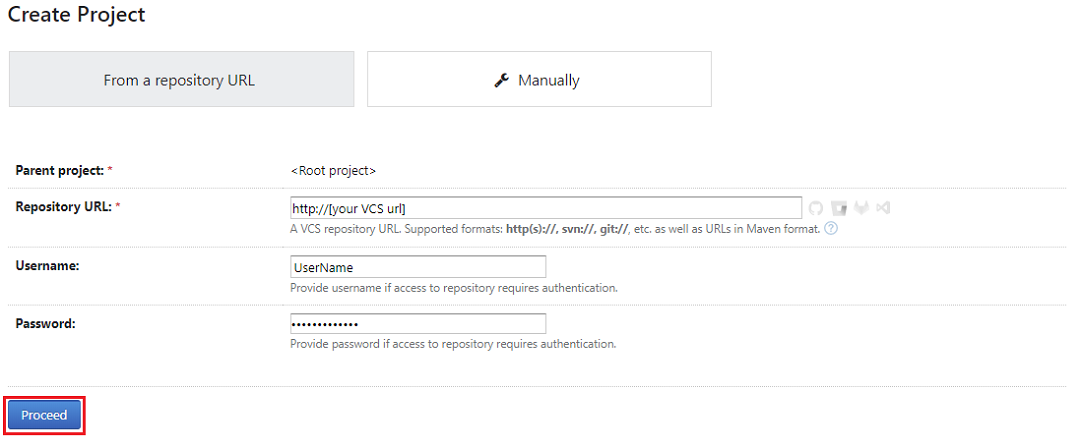Focus the Repository URL text field

click(x=546, y=207)
